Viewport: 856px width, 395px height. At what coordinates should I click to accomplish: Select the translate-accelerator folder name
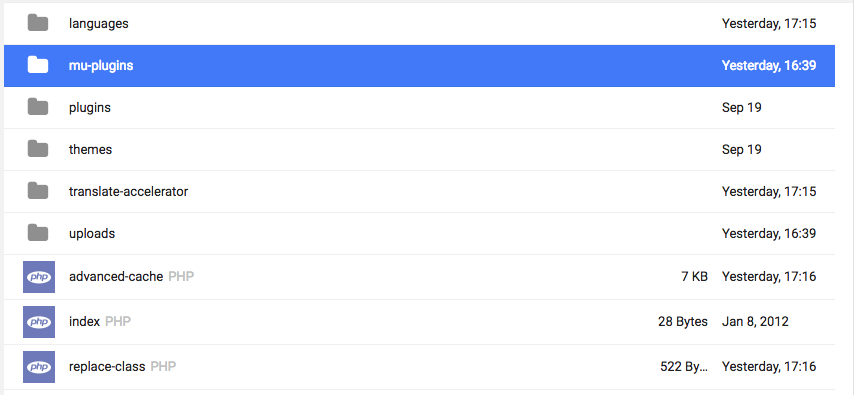tap(128, 191)
